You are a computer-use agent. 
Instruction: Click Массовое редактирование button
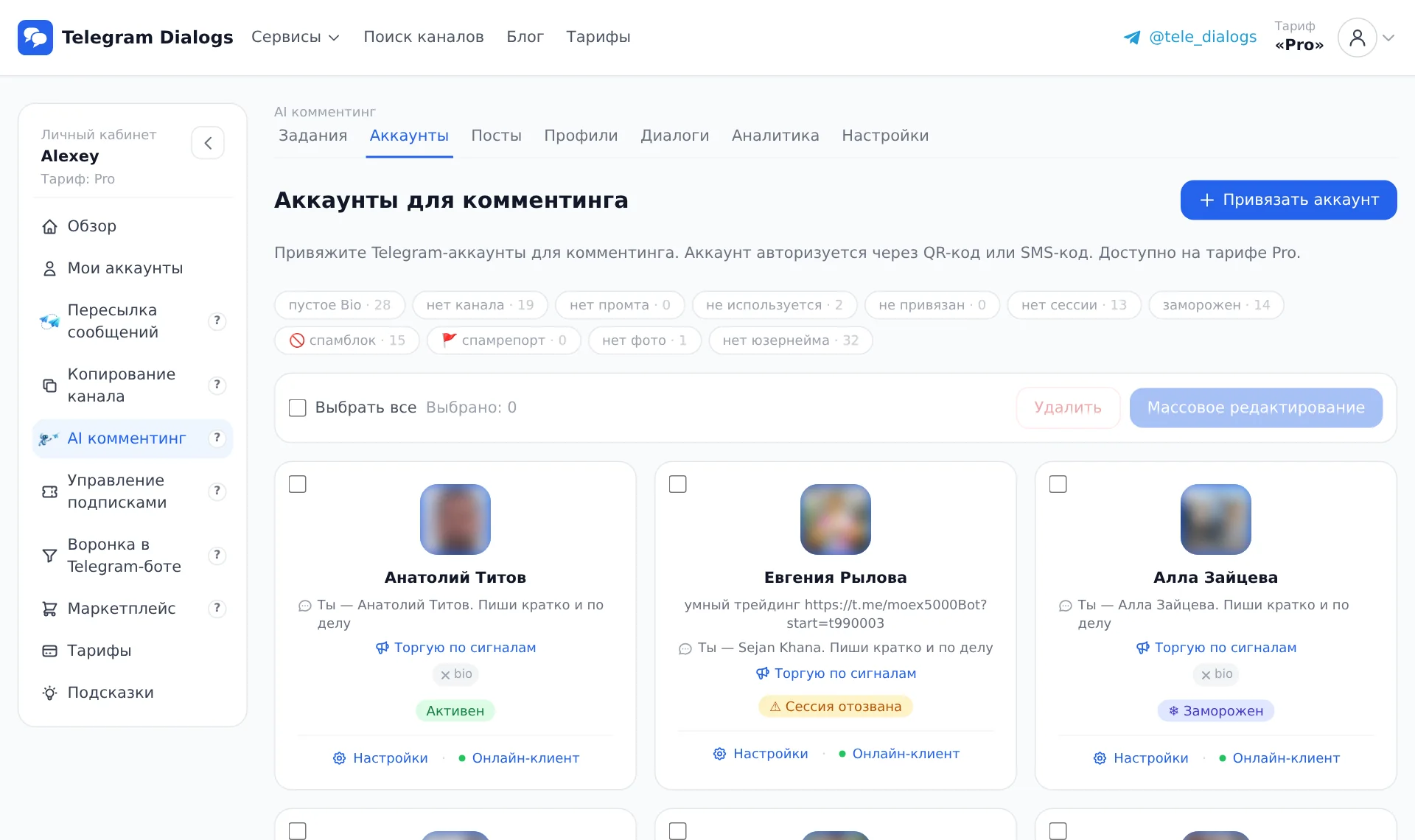(x=1256, y=408)
